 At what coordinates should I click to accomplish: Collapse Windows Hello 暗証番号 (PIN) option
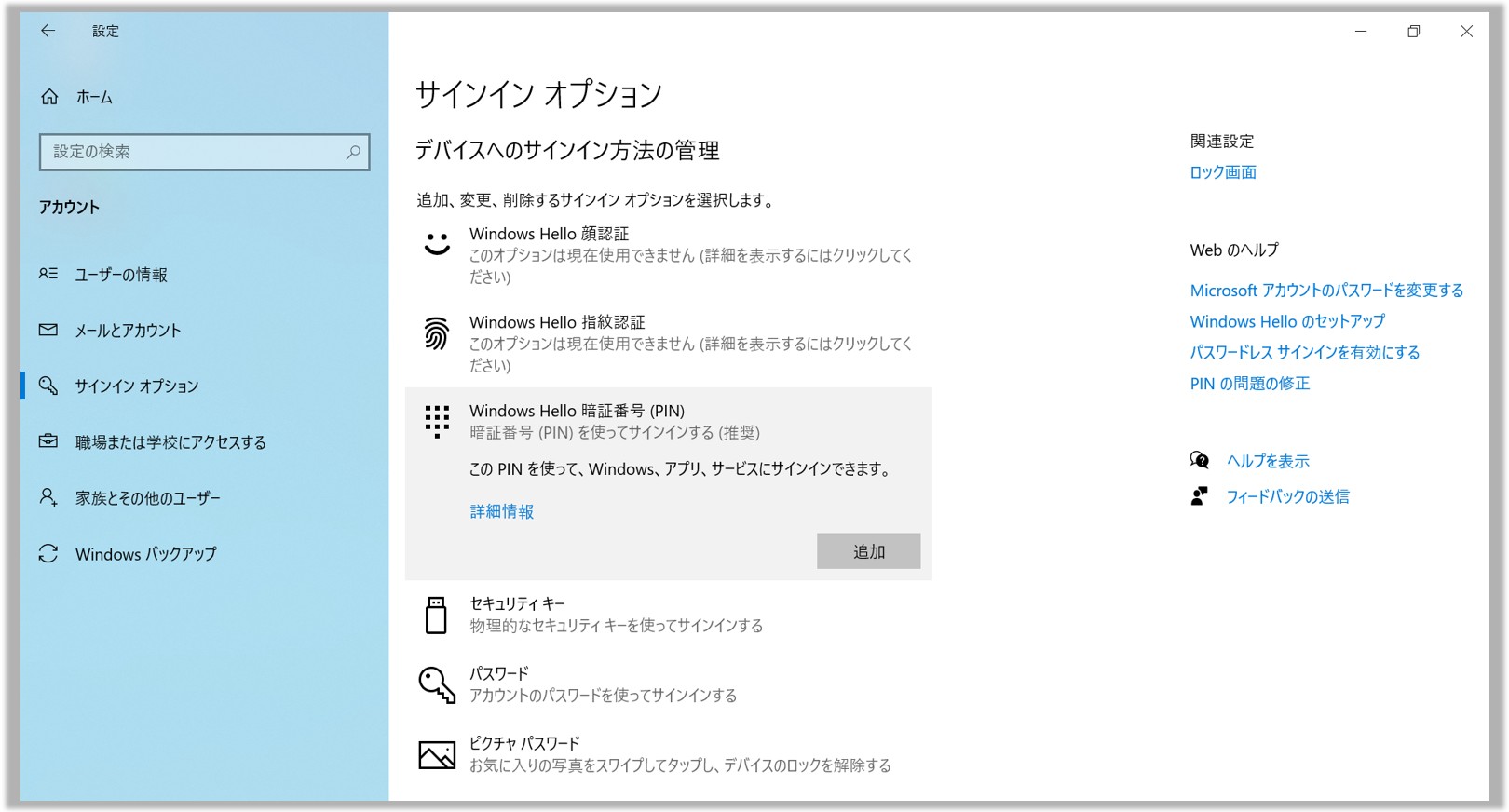click(x=669, y=421)
